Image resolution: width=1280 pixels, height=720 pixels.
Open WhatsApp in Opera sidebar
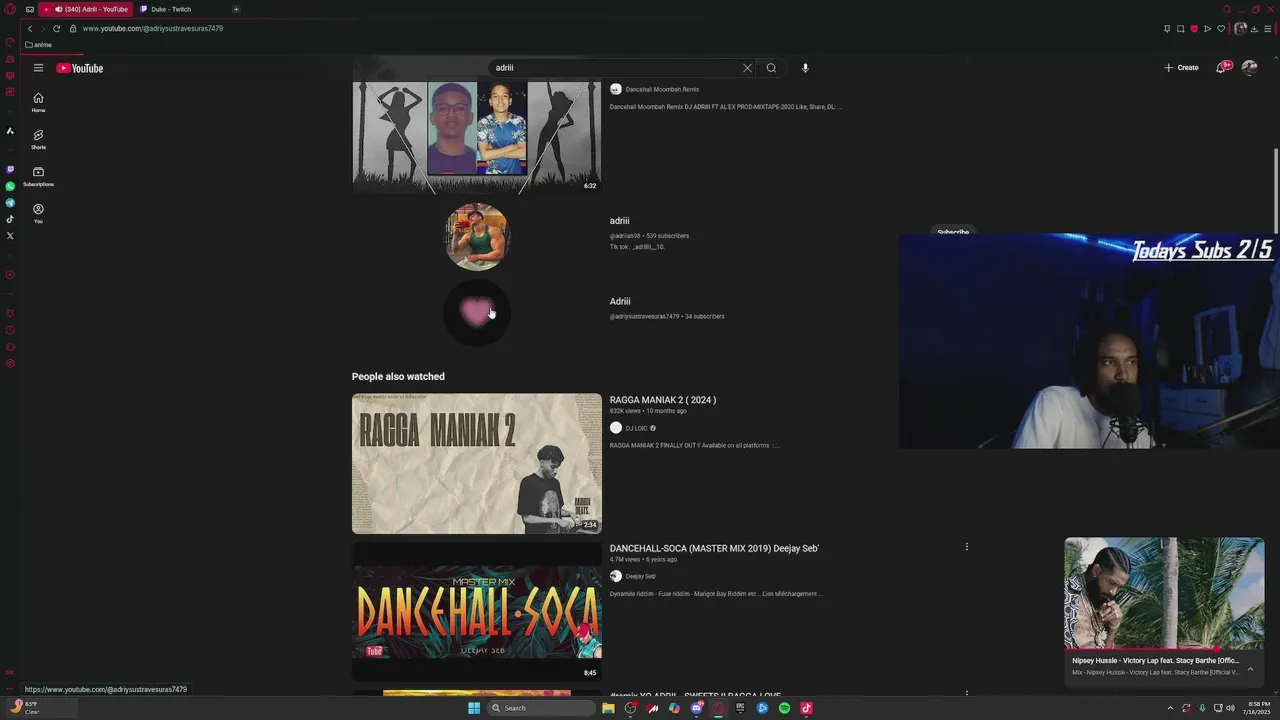[10, 186]
